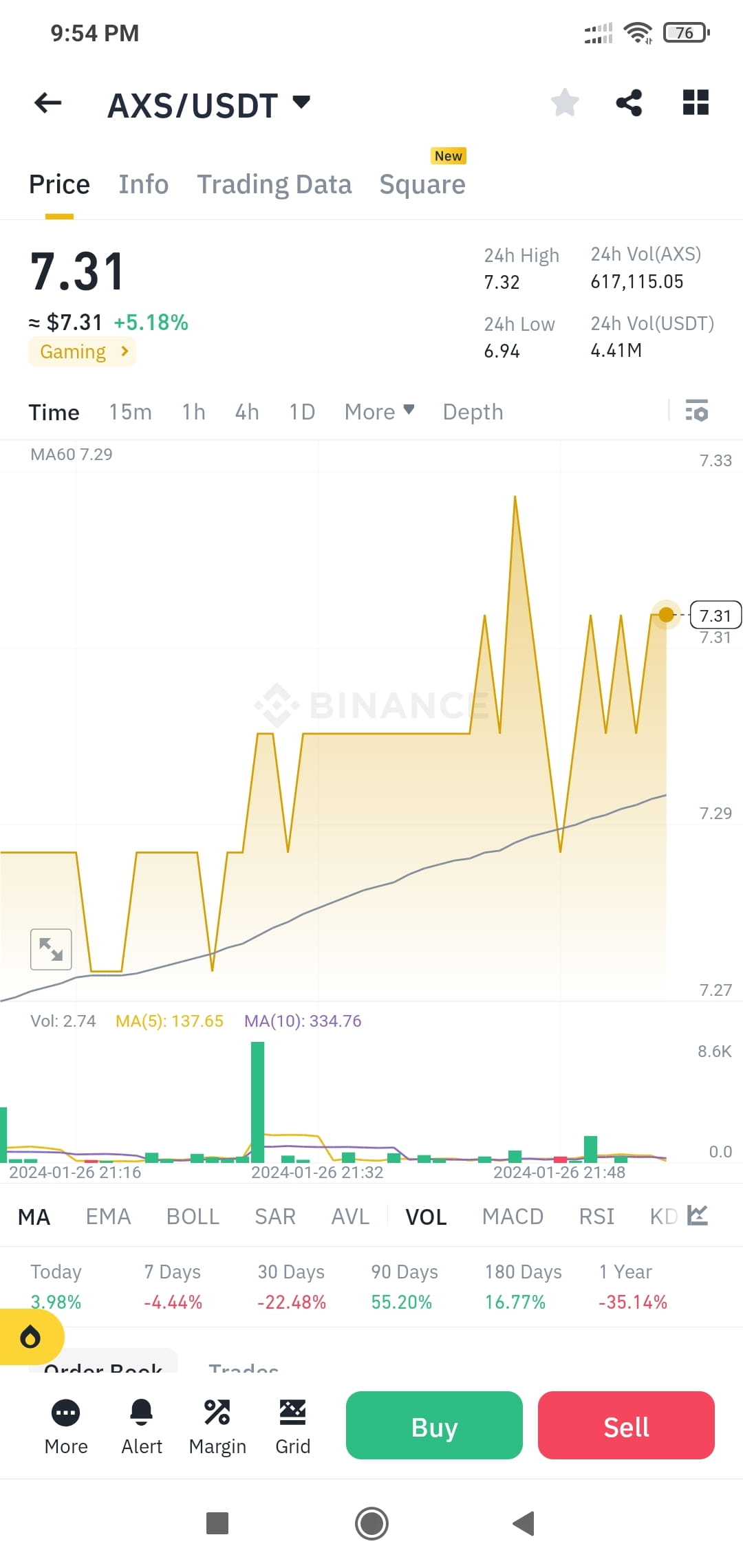Switch to the Trading Data tab
The image size is (743, 1568).
tap(274, 184)
